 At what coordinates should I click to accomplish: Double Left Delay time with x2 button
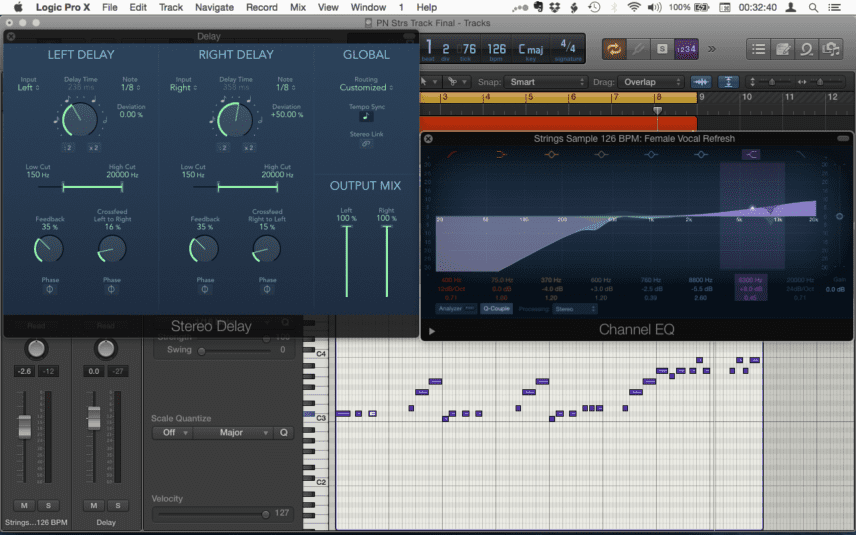point(93,147)
